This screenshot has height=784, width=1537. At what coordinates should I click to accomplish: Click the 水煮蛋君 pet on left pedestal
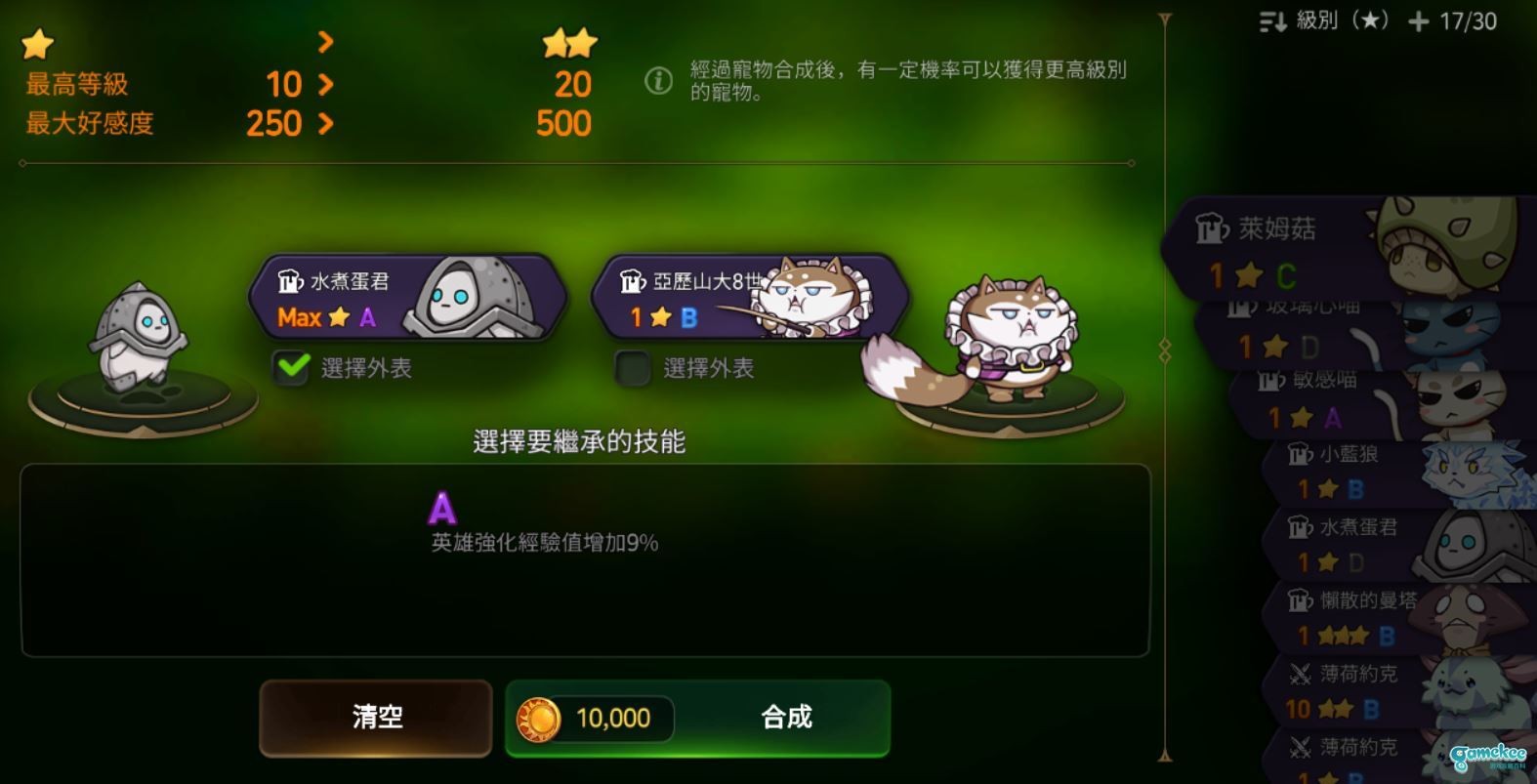tap(138, 338)
